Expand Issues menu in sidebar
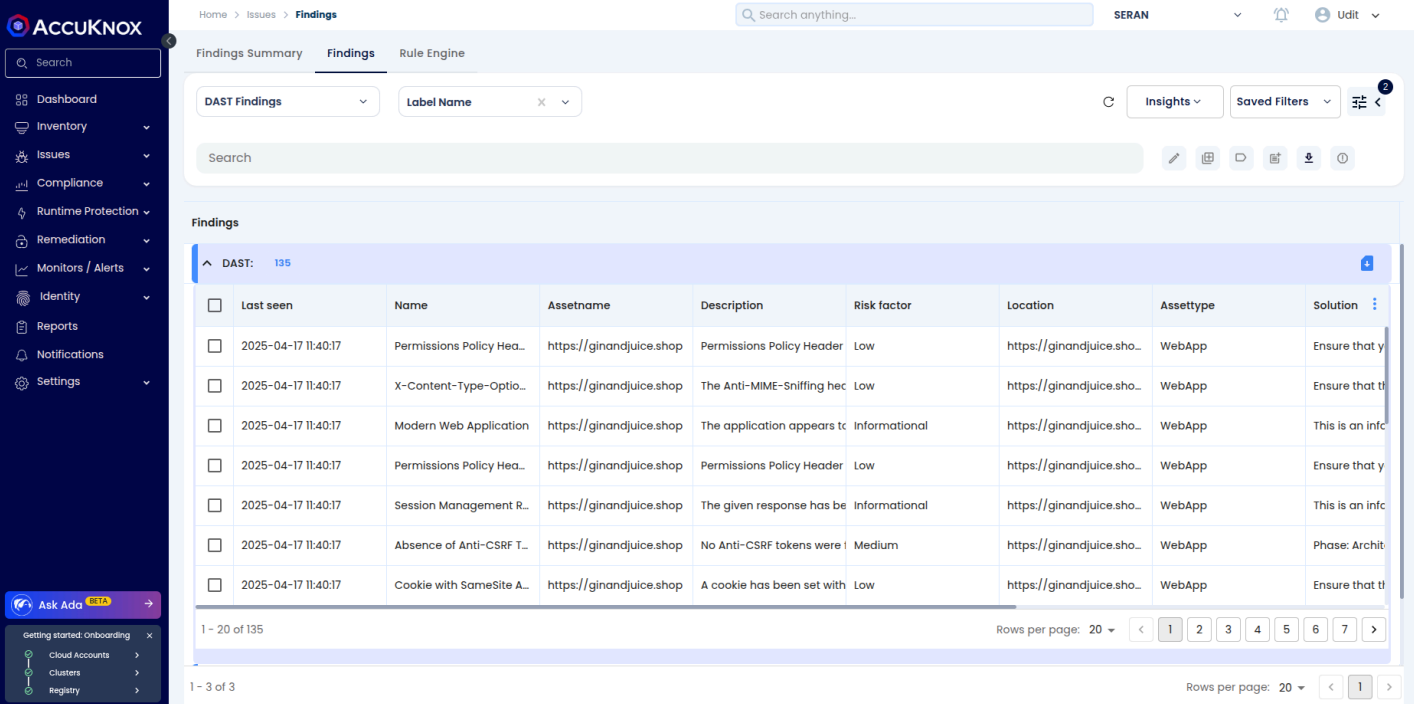The image size is (1414, 704). pos(84,155)
